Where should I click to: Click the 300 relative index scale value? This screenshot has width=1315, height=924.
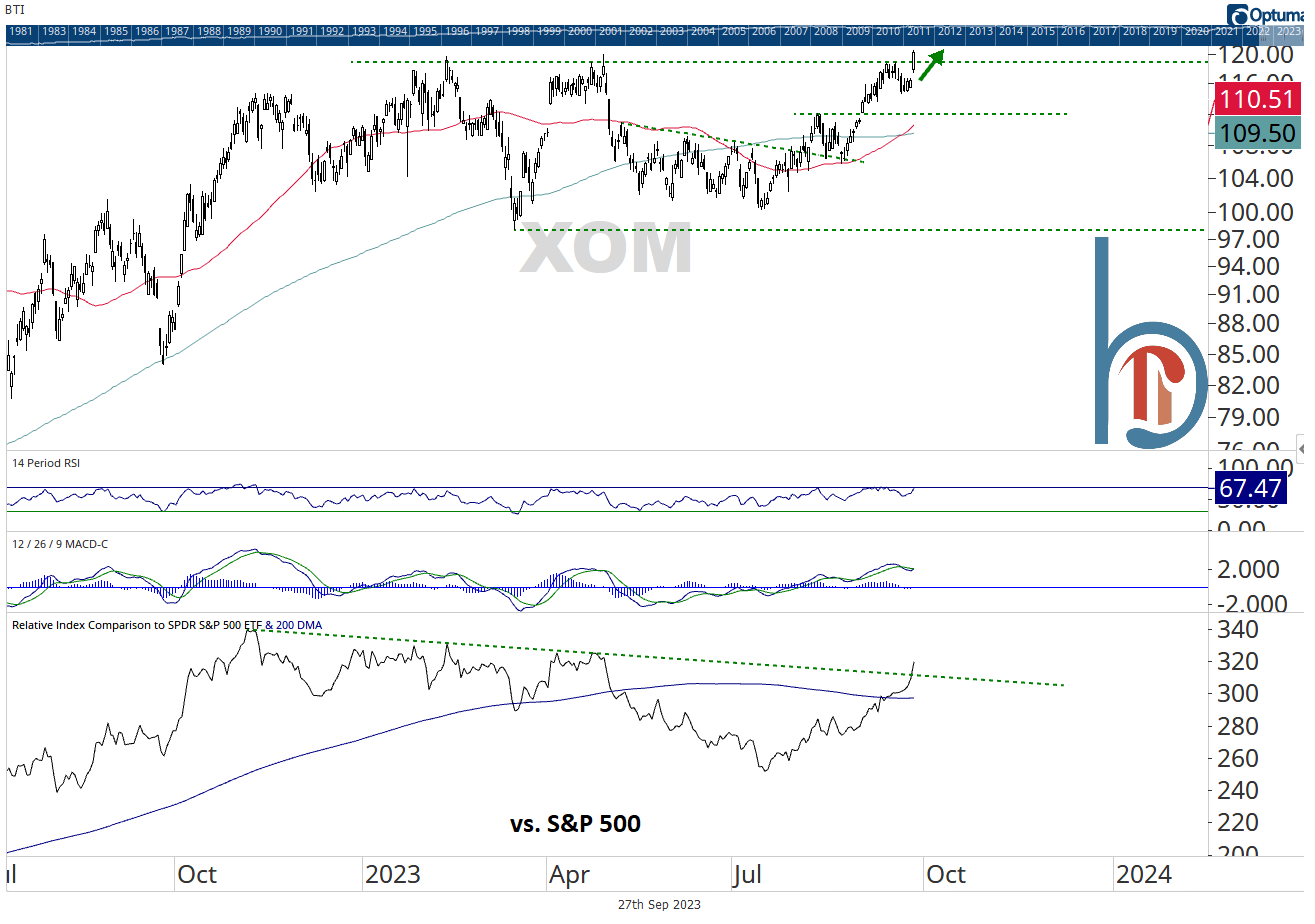click(x=1236, y=693)
